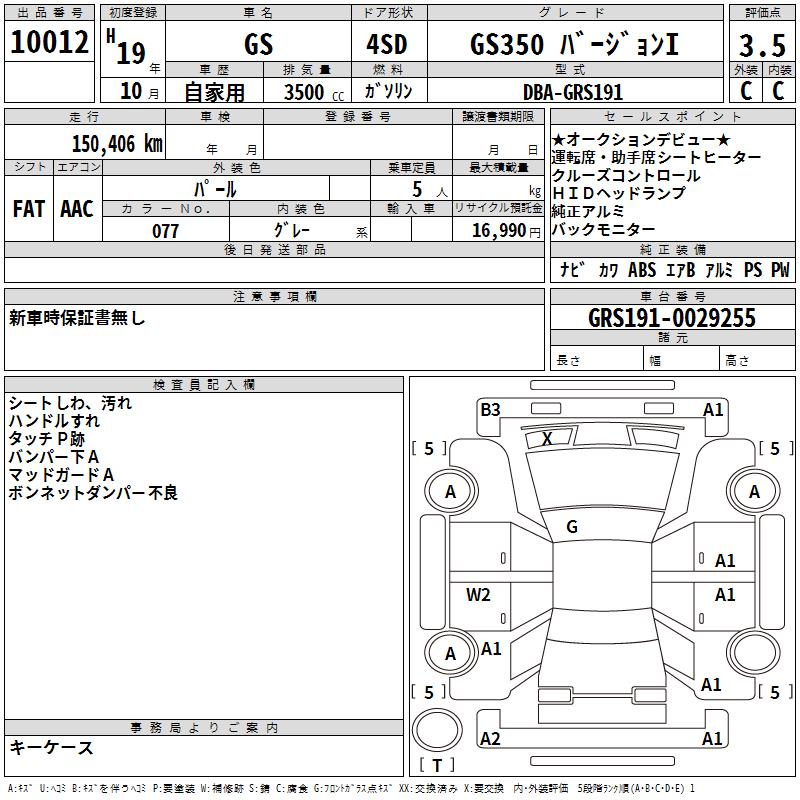Click the 高さ dimension field
The width and height of the screenshot is (800, 800).
click(x=757, y=360)
